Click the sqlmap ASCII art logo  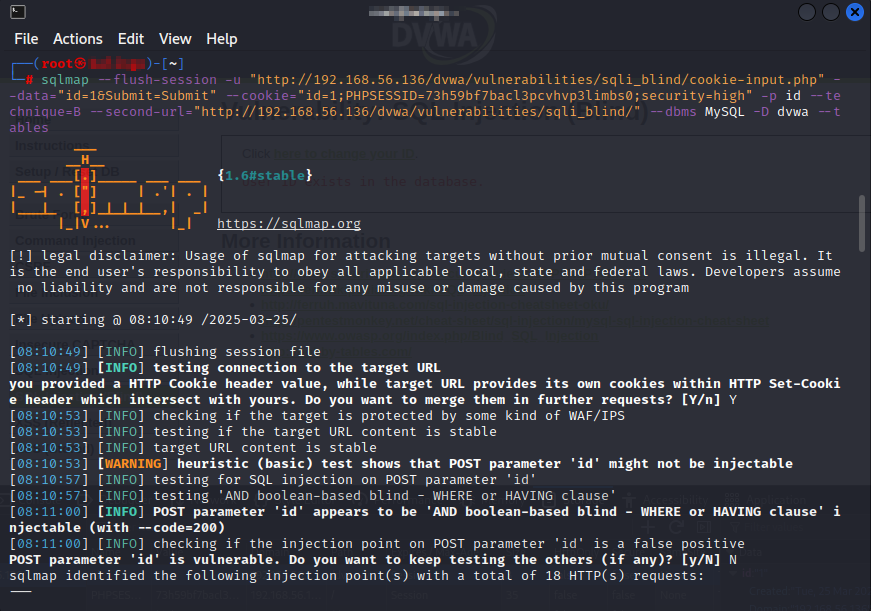[109, 191]
